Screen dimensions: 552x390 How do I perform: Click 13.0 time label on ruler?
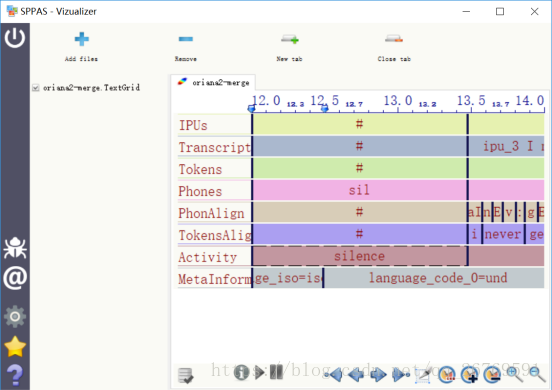coord(397,101)
